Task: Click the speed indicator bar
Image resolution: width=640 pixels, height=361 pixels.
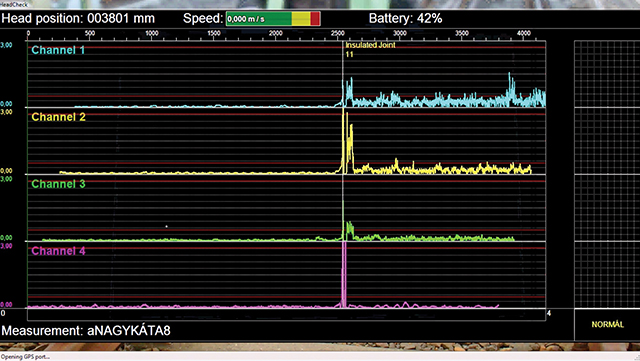Action: (273, 19)
